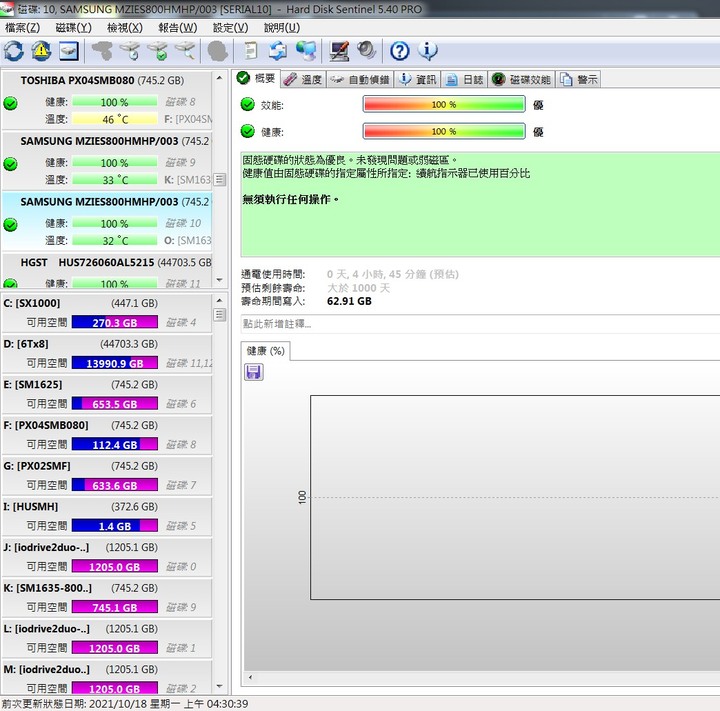Viewport: 720px width, 711px height.
Task: Click the graph horizontal scroll left arrow
Action: coord(250,677)
